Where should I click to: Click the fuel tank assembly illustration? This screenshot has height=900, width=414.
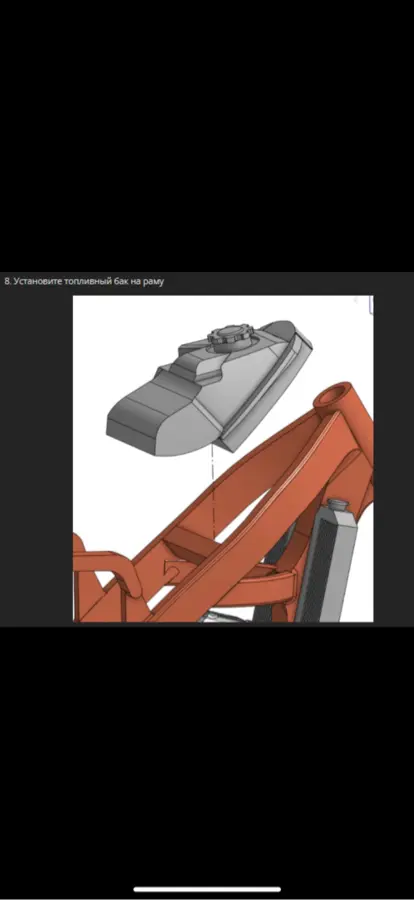223,459
